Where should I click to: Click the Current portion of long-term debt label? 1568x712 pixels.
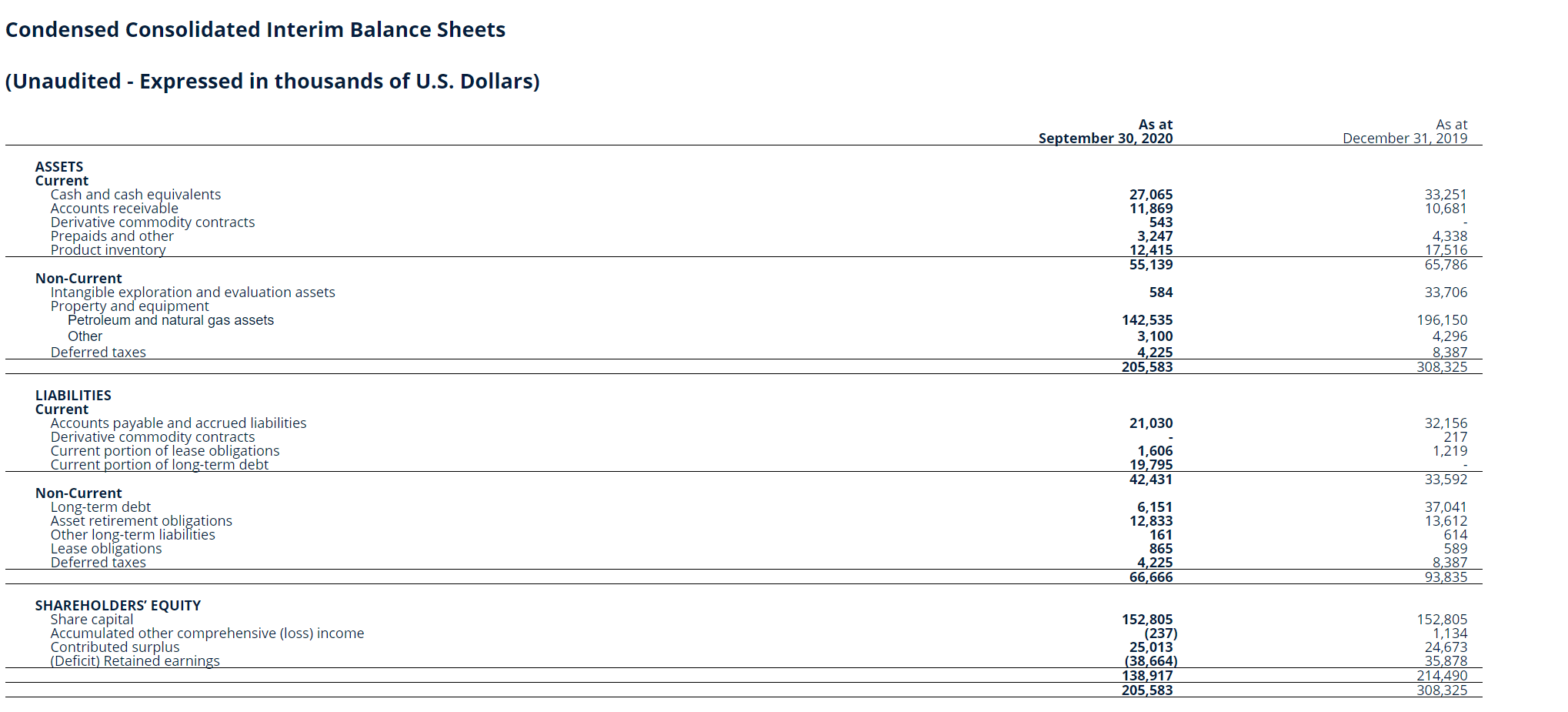(x=159, y=465)
